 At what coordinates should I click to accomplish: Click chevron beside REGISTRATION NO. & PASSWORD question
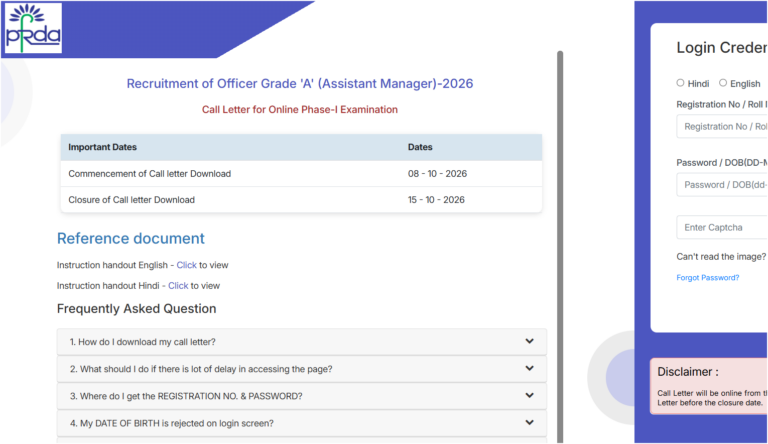(529, 395)
